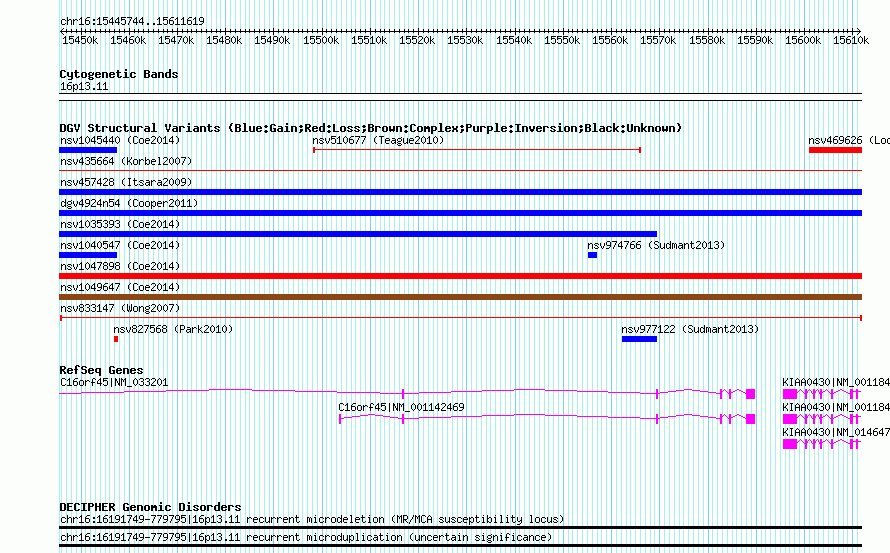890x553 pixels.
Task: Click the nsv827568 (Park2010) label
Action: click(x=173, y=329)
